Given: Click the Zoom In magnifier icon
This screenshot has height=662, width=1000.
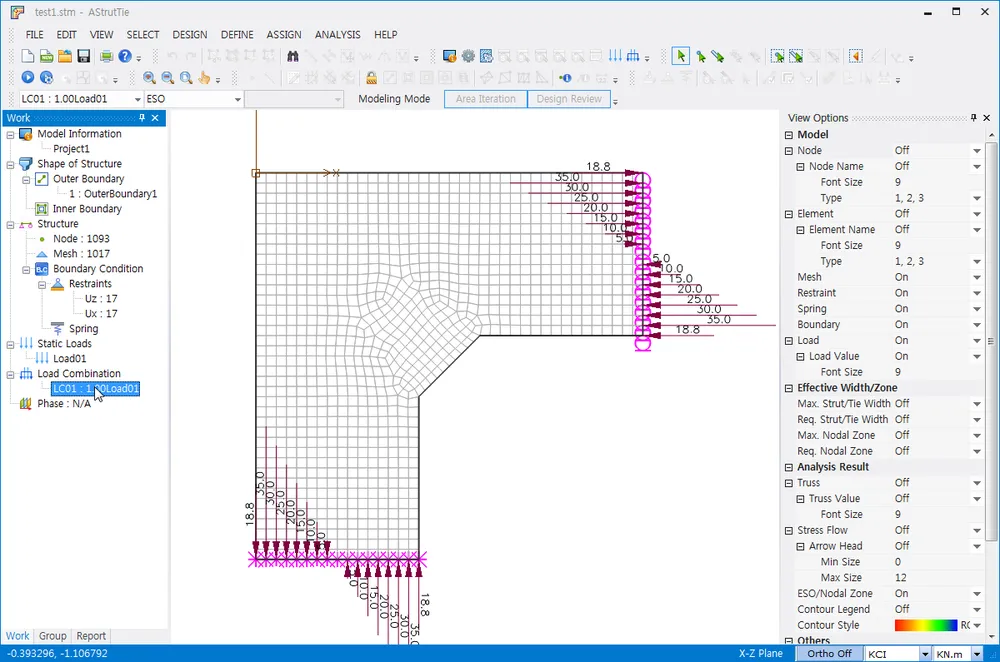Looking at the screenshot, I should [x=149, y=78].
